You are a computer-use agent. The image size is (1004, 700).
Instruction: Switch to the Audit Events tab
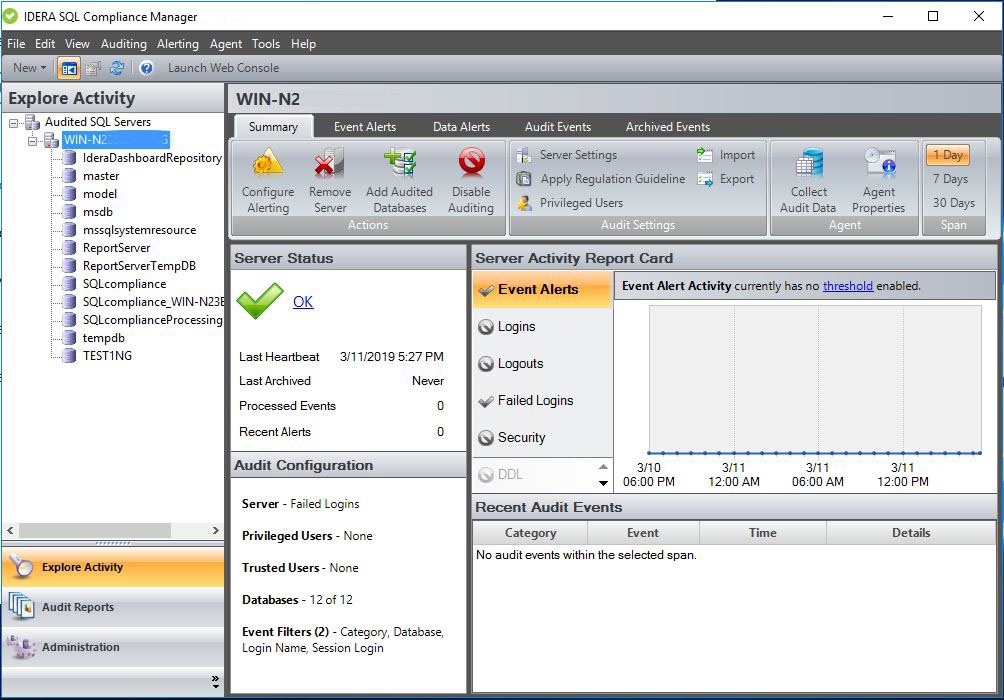558,127
